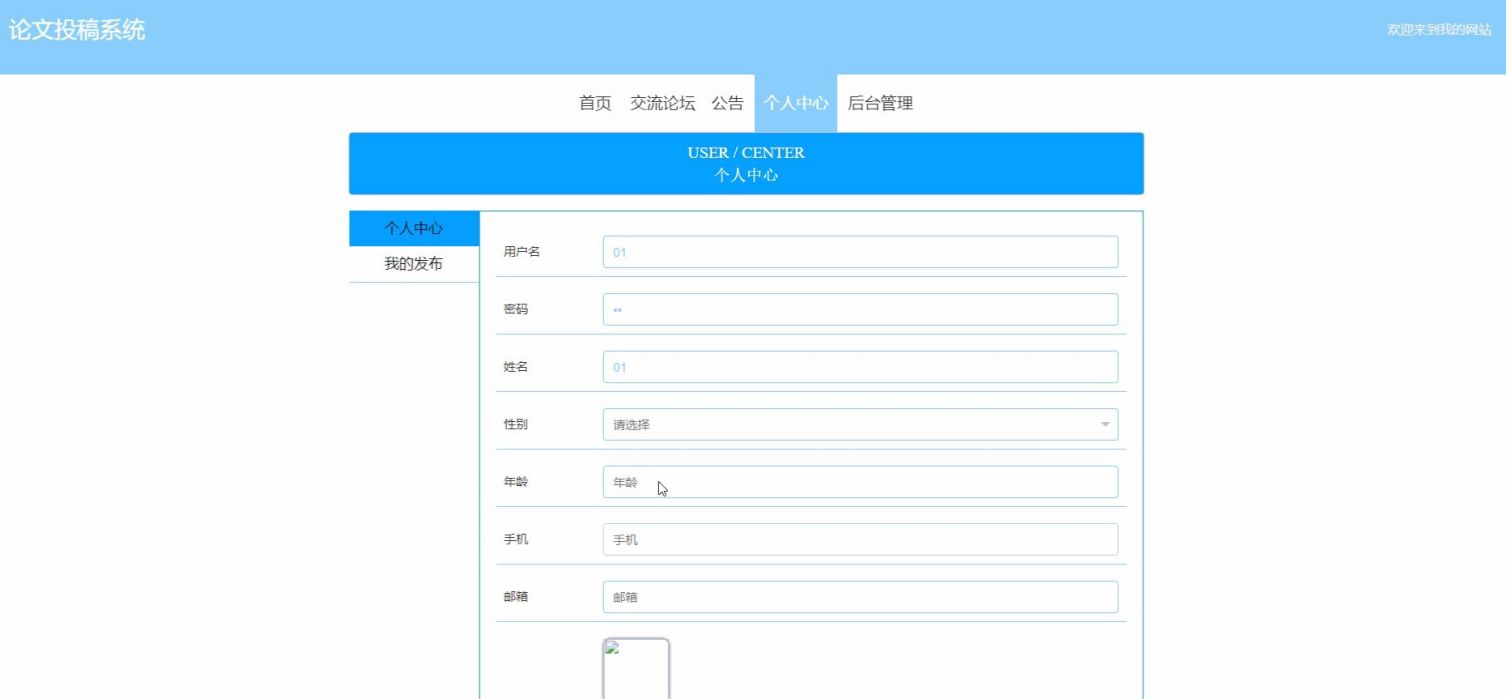Screen dimensions: 1506x699
Task: Click the 密码 input field
Action: [860, 309]
